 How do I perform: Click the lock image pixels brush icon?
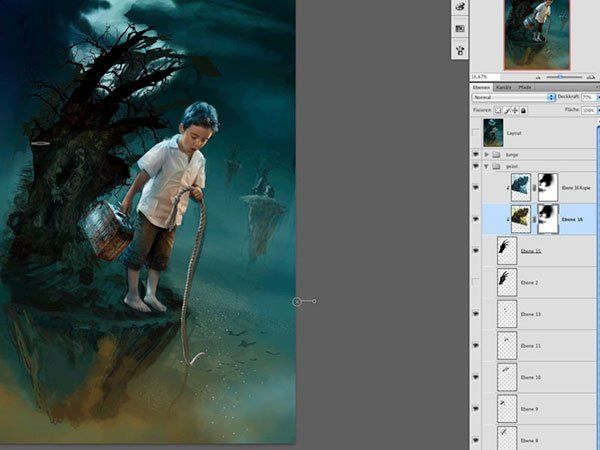pyautogui.click(x=507, y=111)
